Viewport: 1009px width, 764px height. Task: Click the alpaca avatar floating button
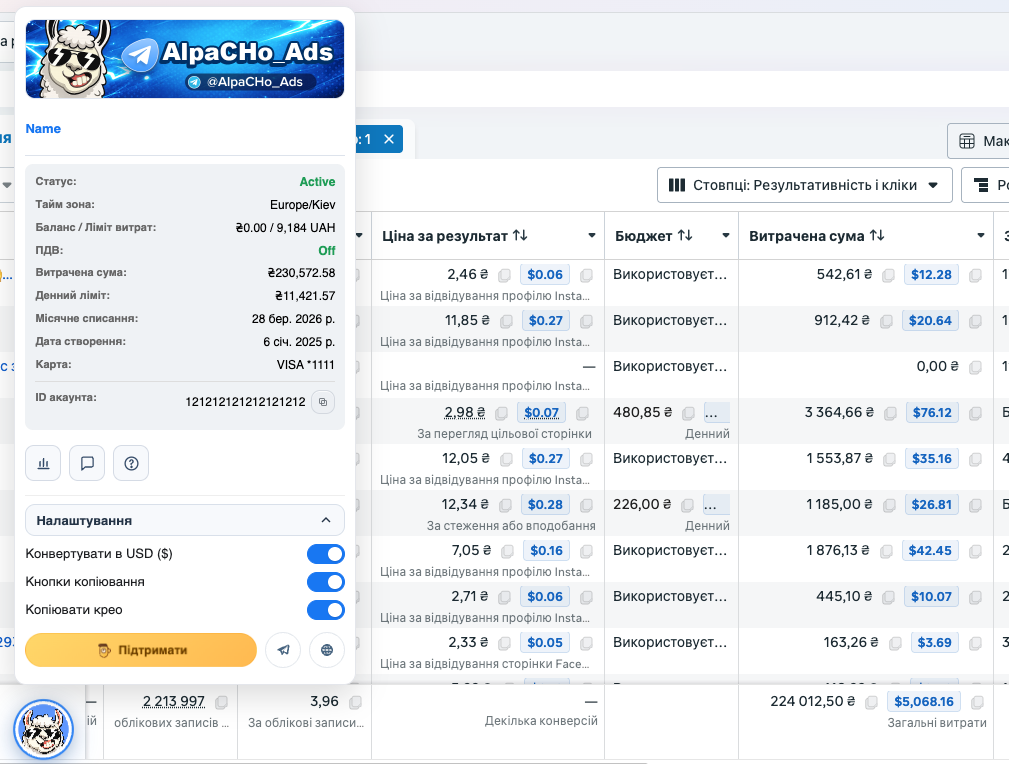click(x=44, y=729)
